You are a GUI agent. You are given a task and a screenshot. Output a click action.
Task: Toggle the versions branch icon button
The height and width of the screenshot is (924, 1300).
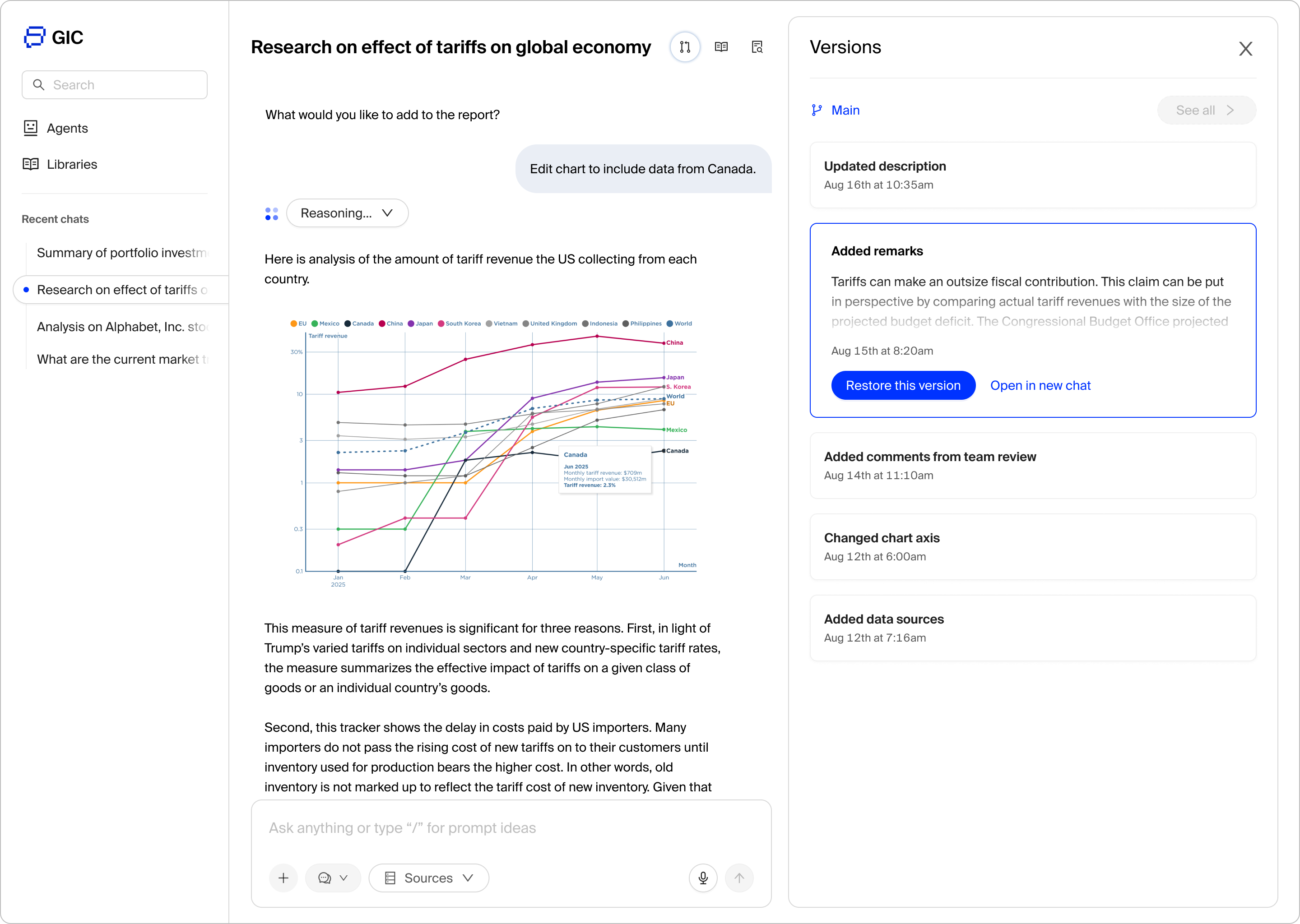[x=685, y=46]
